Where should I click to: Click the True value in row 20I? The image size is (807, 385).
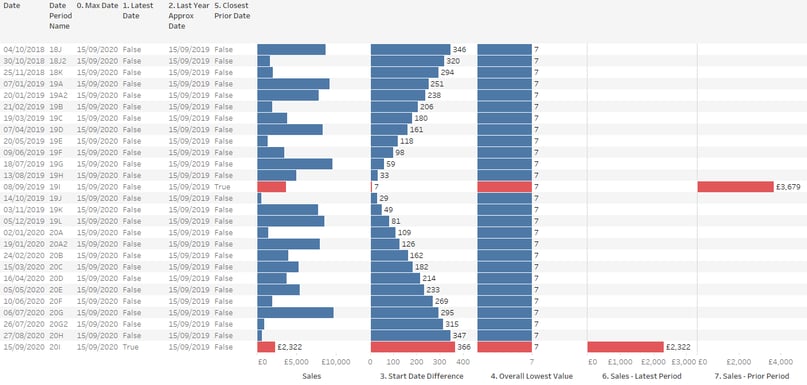tap(130, 347)
